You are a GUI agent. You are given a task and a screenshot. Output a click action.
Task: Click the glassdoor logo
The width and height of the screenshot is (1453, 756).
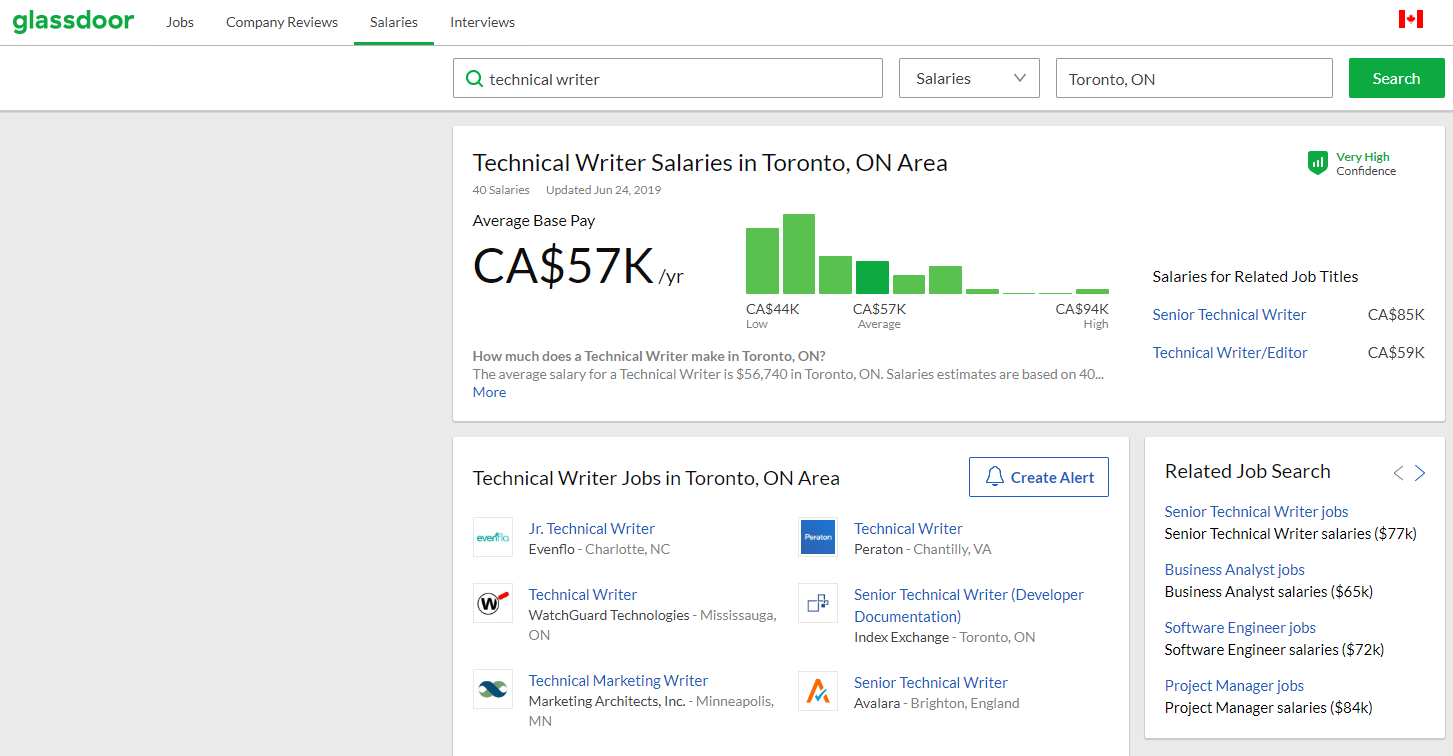[73, 21]
